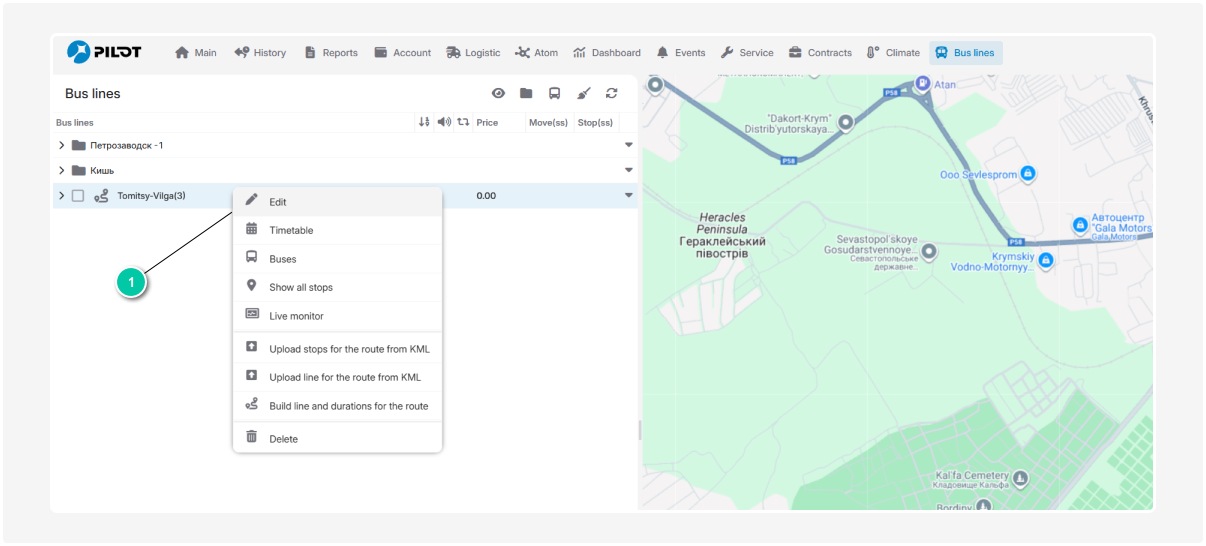Expand the Петрозаводск -1 folder
This screenshot has height=546, width=1206.
[62, 145]
